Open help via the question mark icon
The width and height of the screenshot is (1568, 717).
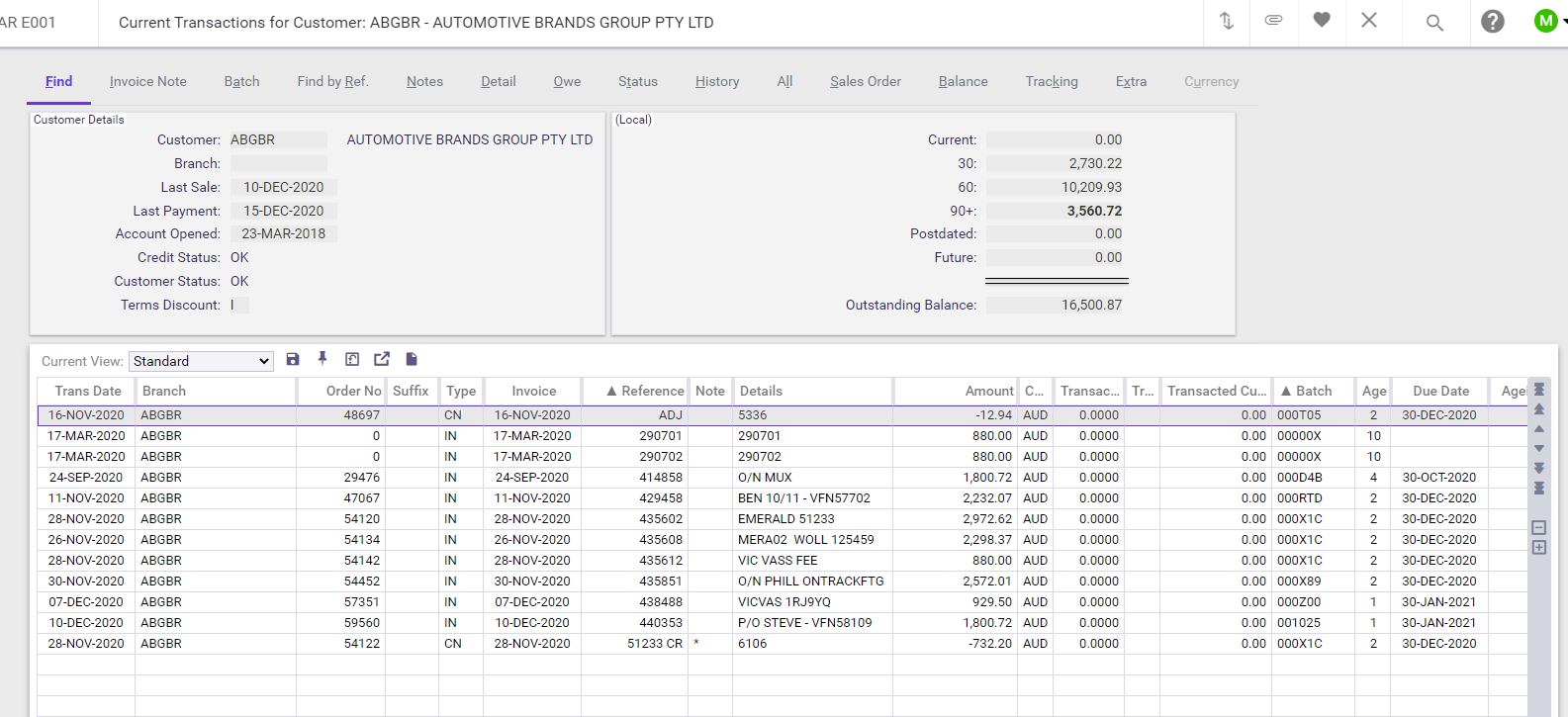pos(1493,21)
